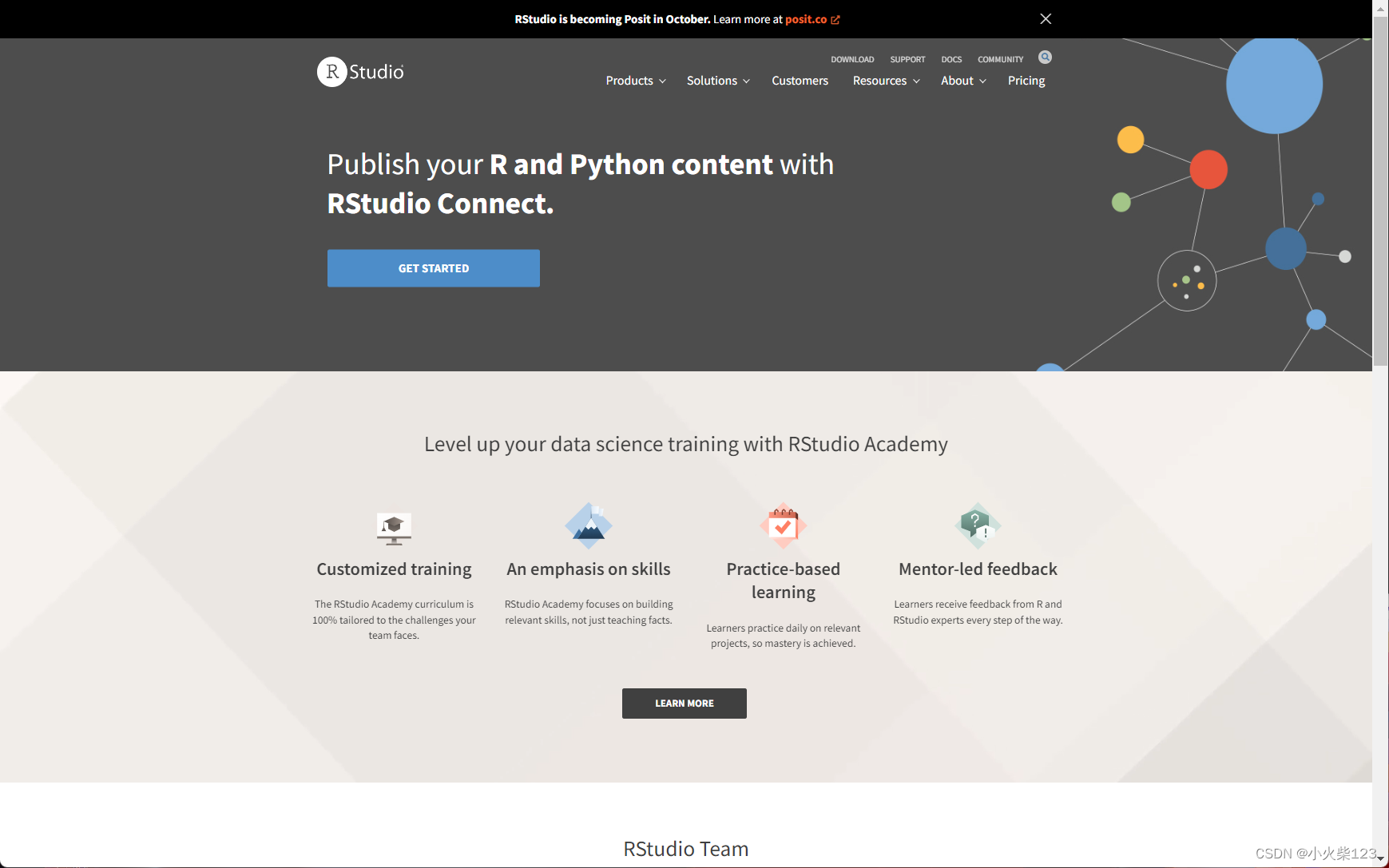1389x868 pixels.
Task: Click the 'RStudio Academy focuses on building' text
Action: click(x=589, y=612)
